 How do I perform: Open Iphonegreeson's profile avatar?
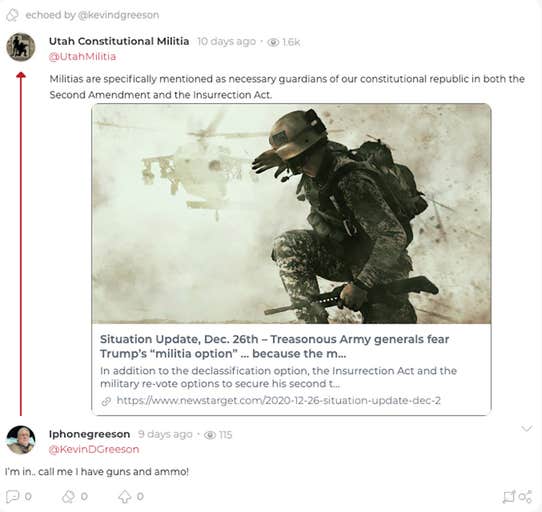pyautogui.click(x=21, y=440)
